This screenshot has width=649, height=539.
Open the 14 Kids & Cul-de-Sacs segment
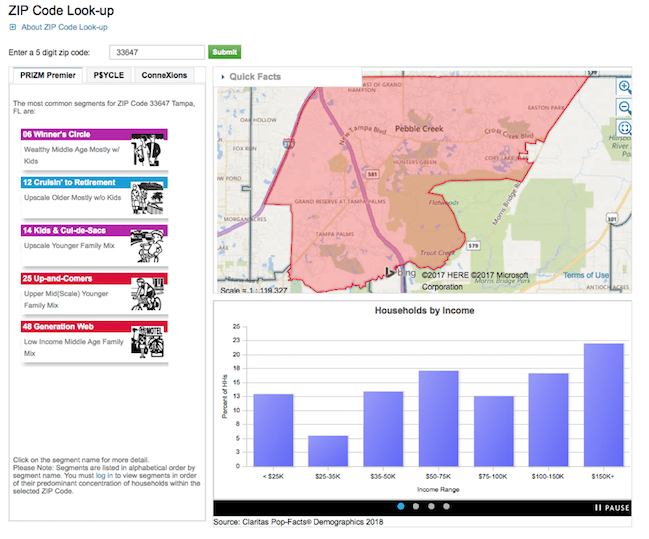(64, 231)
